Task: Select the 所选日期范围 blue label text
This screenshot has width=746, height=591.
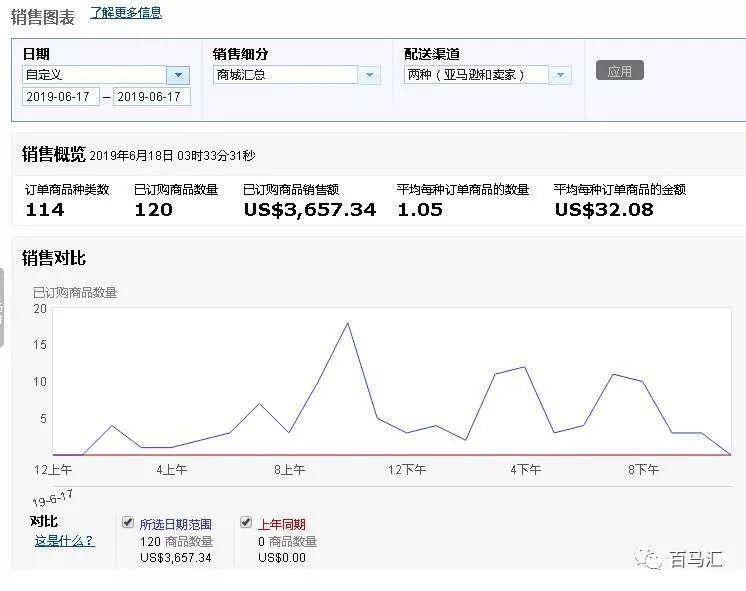Action: click(x=176, y=524)
